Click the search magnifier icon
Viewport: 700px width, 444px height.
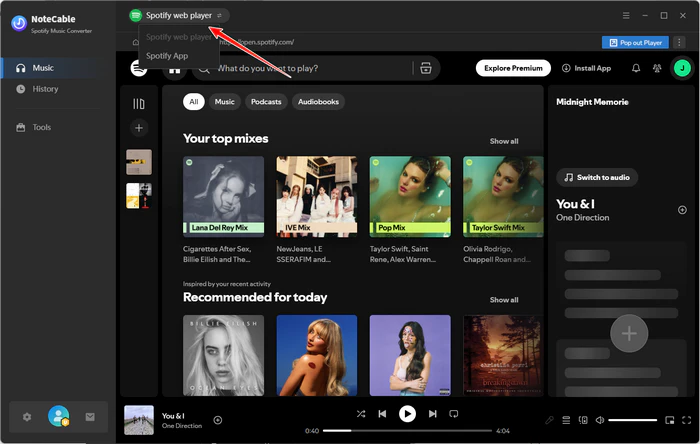204,69
